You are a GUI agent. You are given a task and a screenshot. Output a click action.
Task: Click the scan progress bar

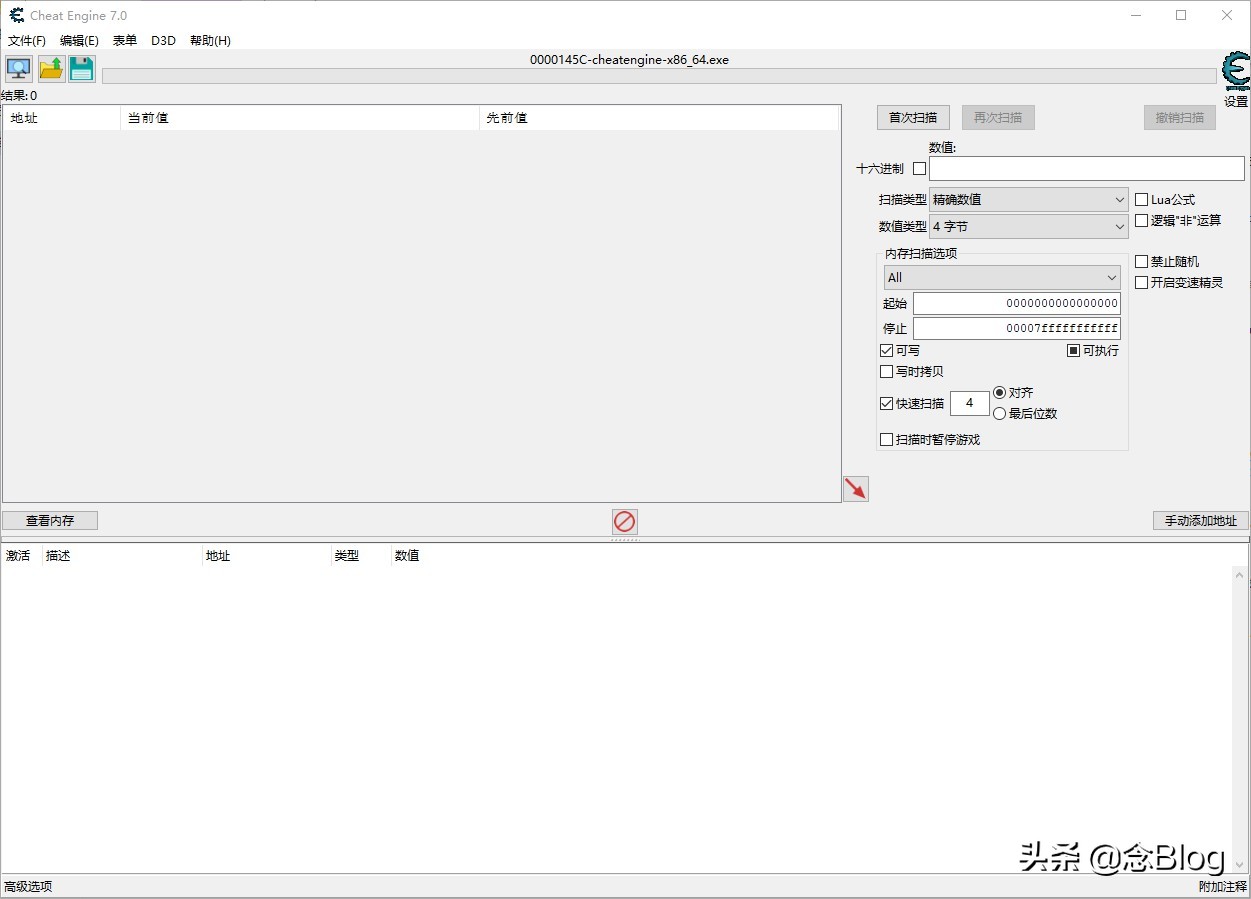click(658, 76)
